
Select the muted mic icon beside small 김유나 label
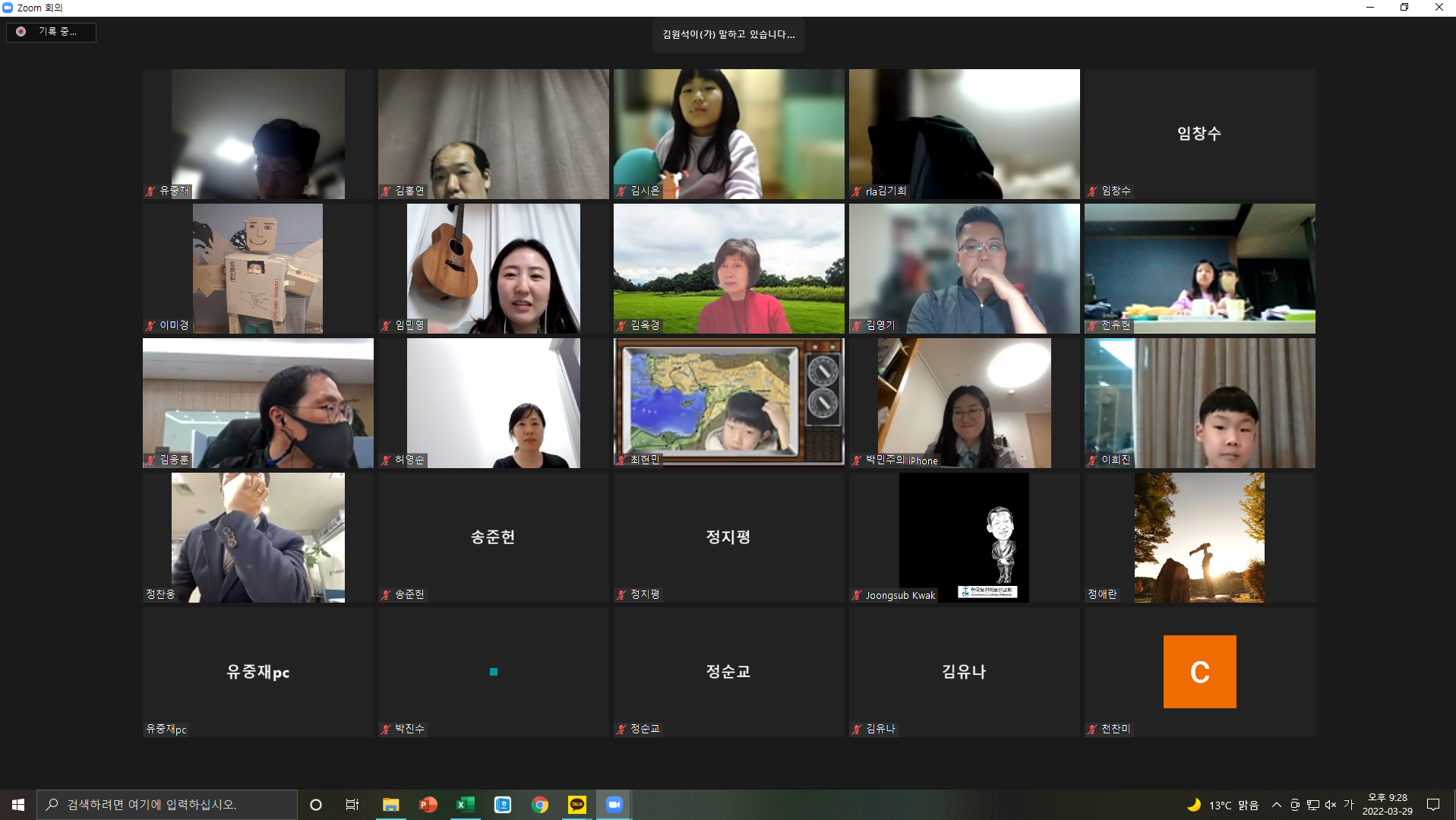click(857, 729)
